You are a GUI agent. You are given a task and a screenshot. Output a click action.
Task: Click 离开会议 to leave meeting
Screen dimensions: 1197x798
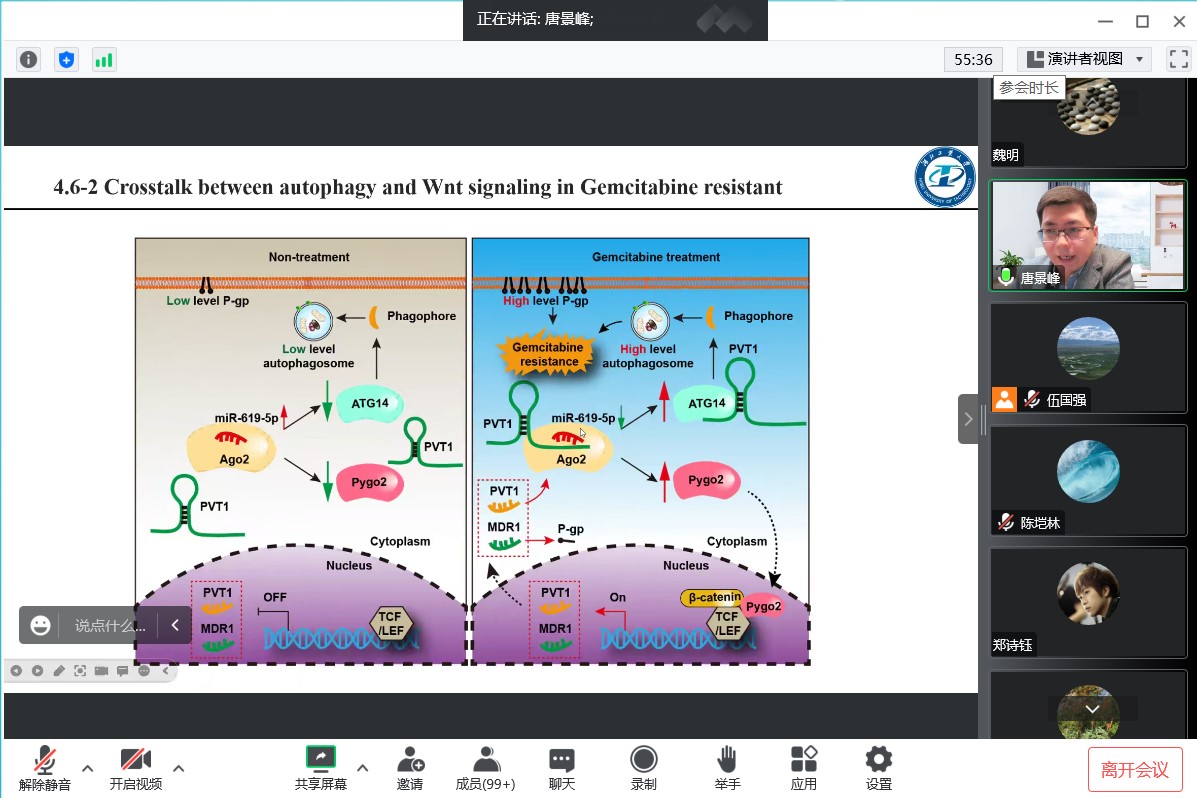coord(1134,769)
